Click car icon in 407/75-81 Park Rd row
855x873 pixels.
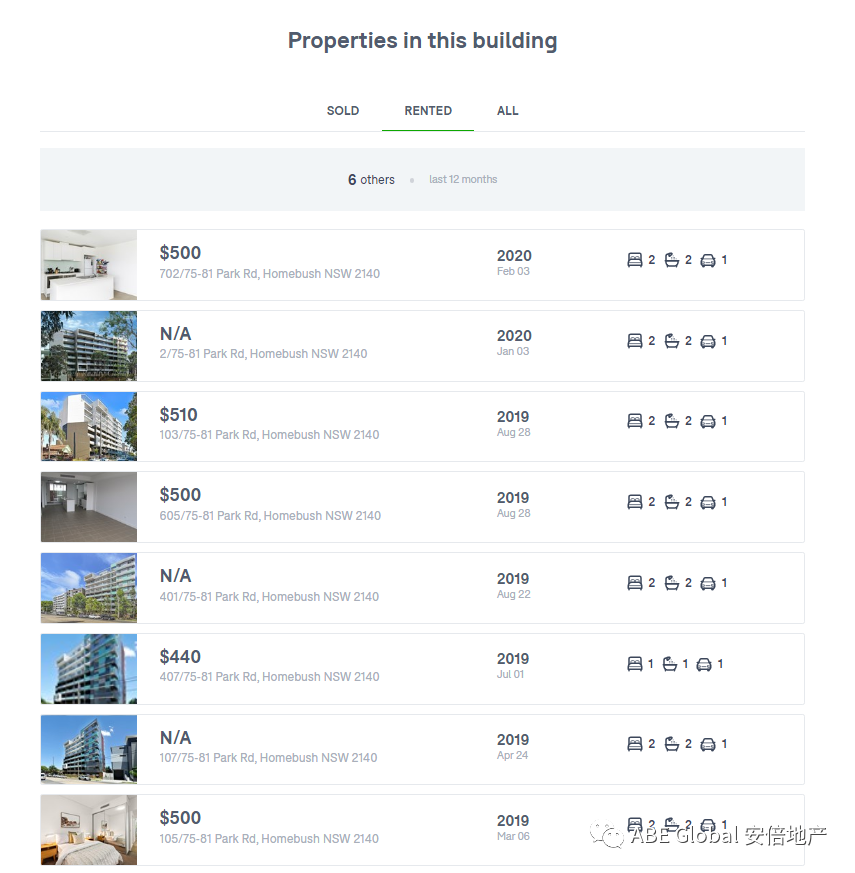tap(704, 664)
